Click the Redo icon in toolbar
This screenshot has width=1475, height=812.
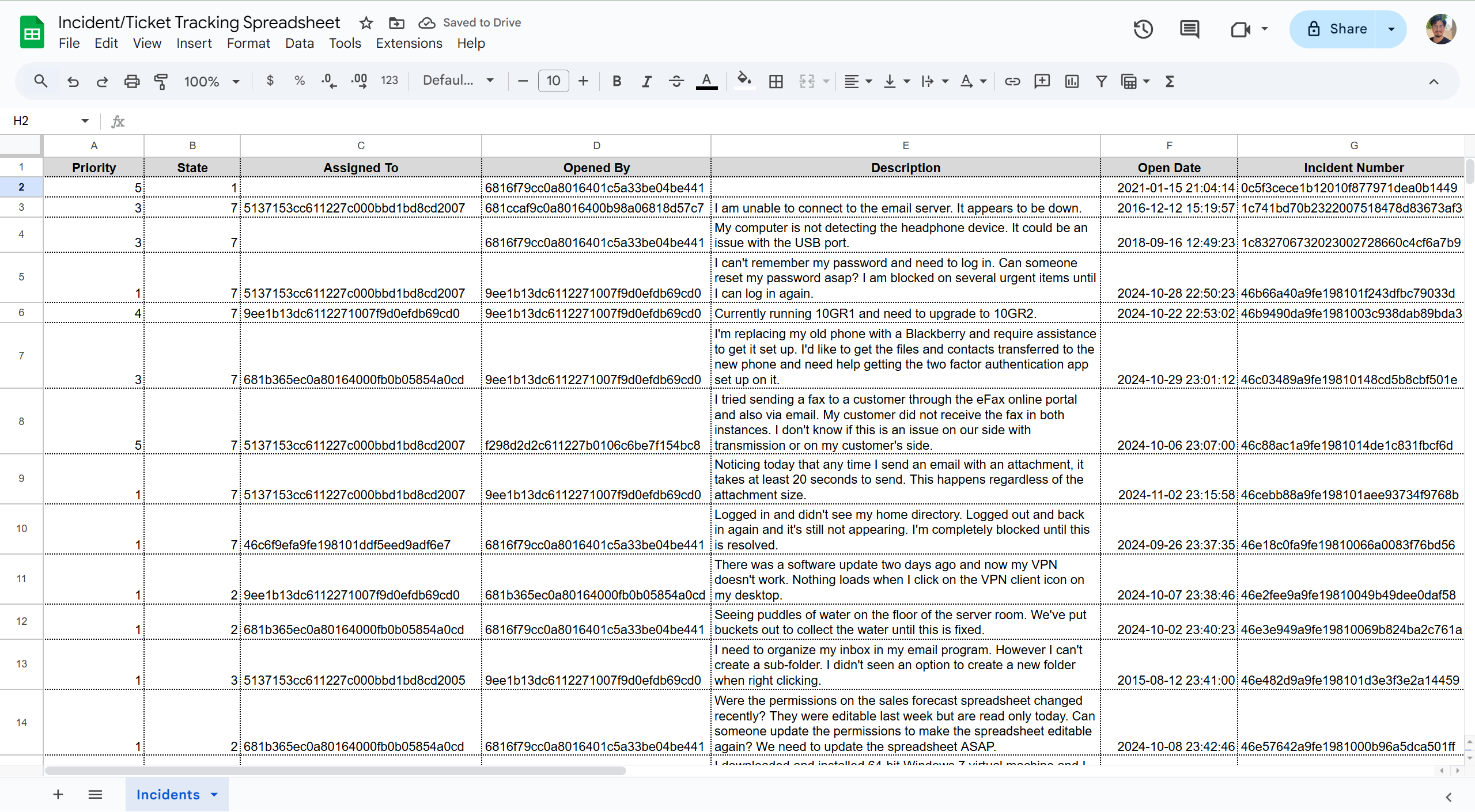(102, 81)
